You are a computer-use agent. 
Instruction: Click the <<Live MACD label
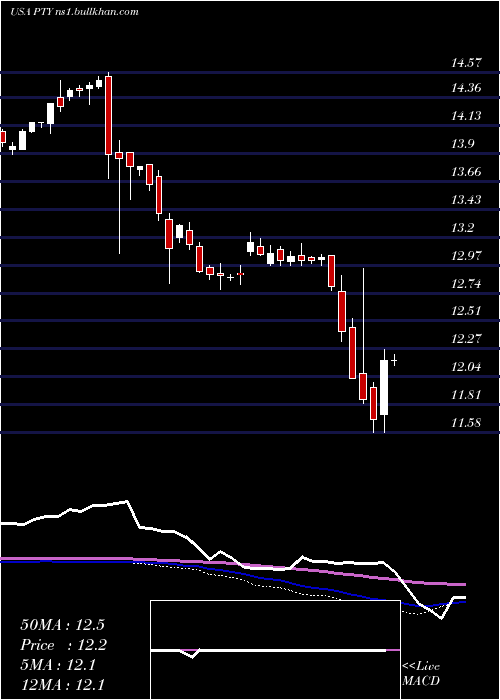[421, 674]
